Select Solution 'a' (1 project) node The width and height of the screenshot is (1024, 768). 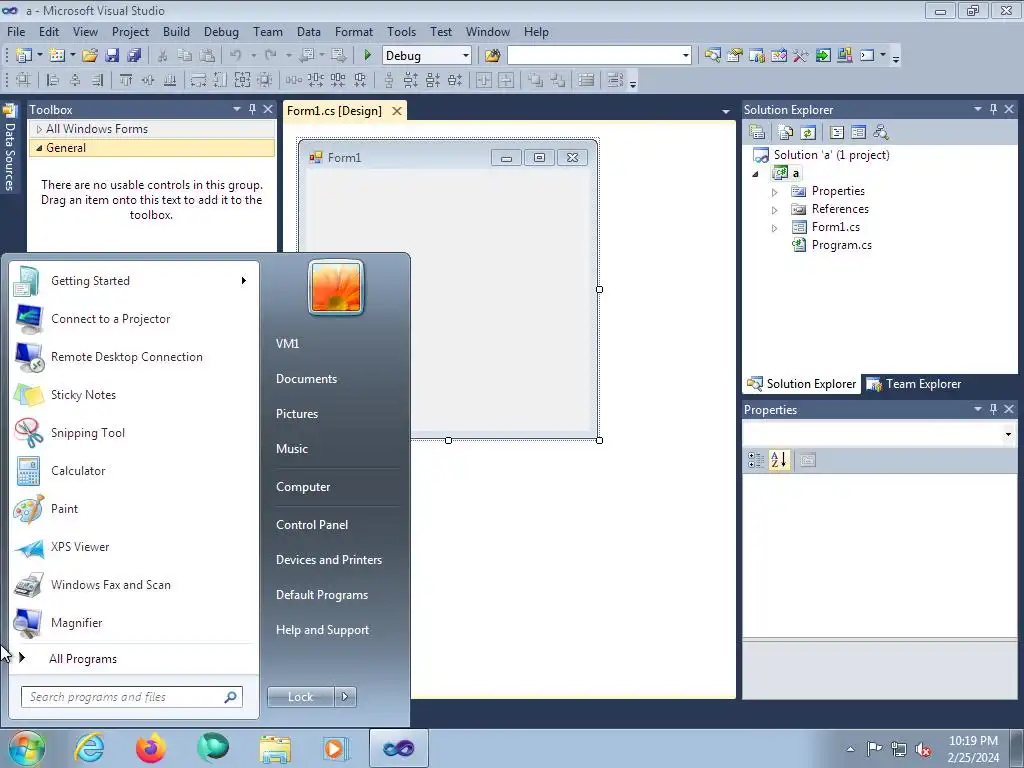tap(831, 155)
